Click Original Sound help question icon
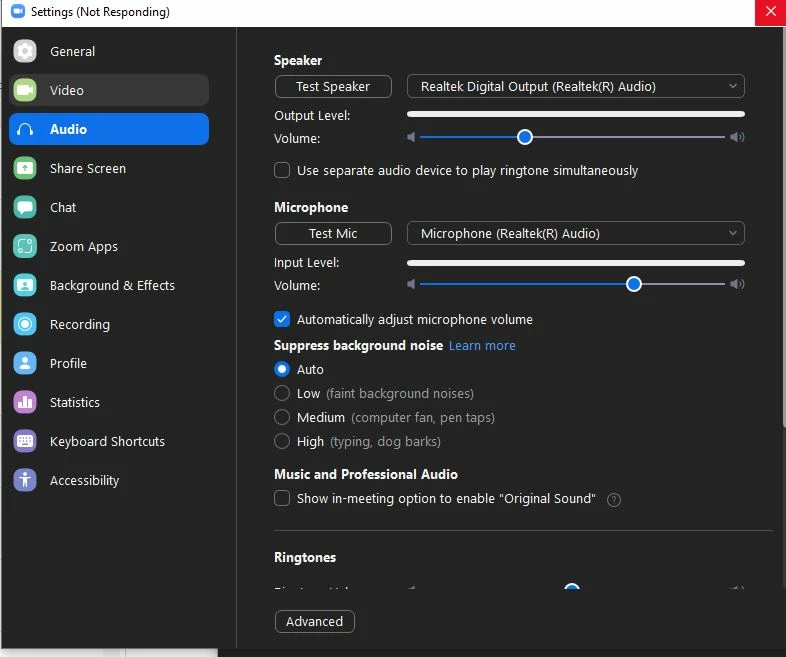 [x=614, y=500]
